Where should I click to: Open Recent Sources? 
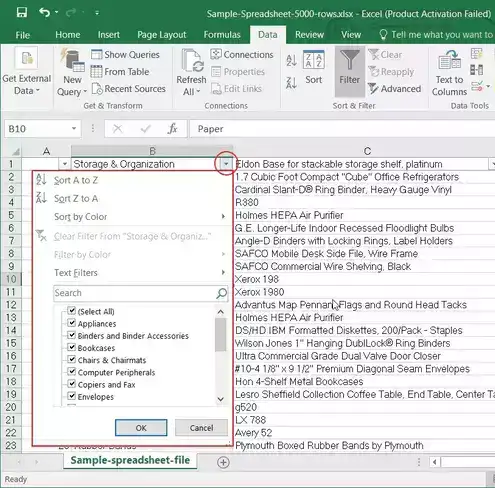128,89
